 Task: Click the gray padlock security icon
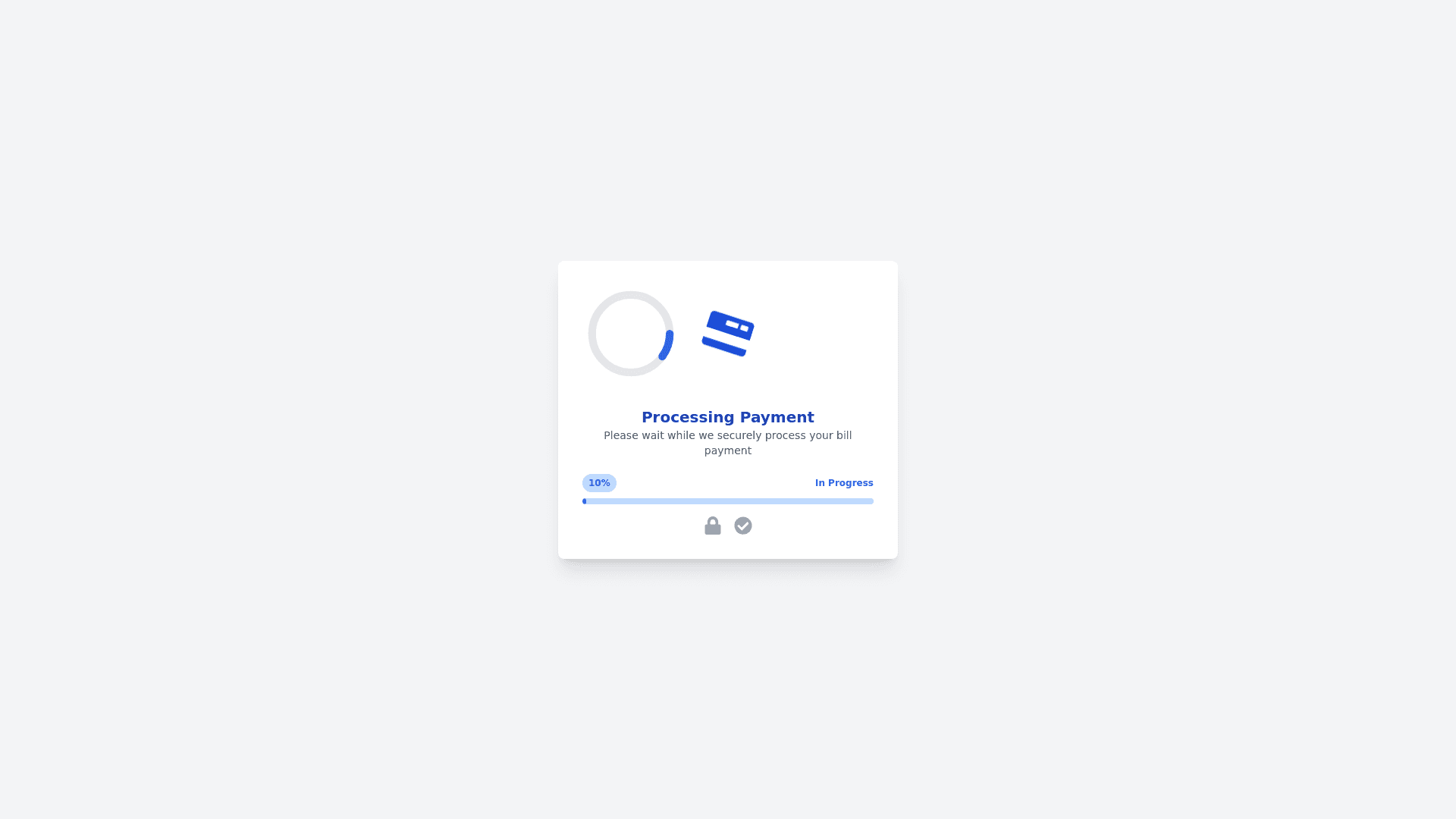point(713,526)
